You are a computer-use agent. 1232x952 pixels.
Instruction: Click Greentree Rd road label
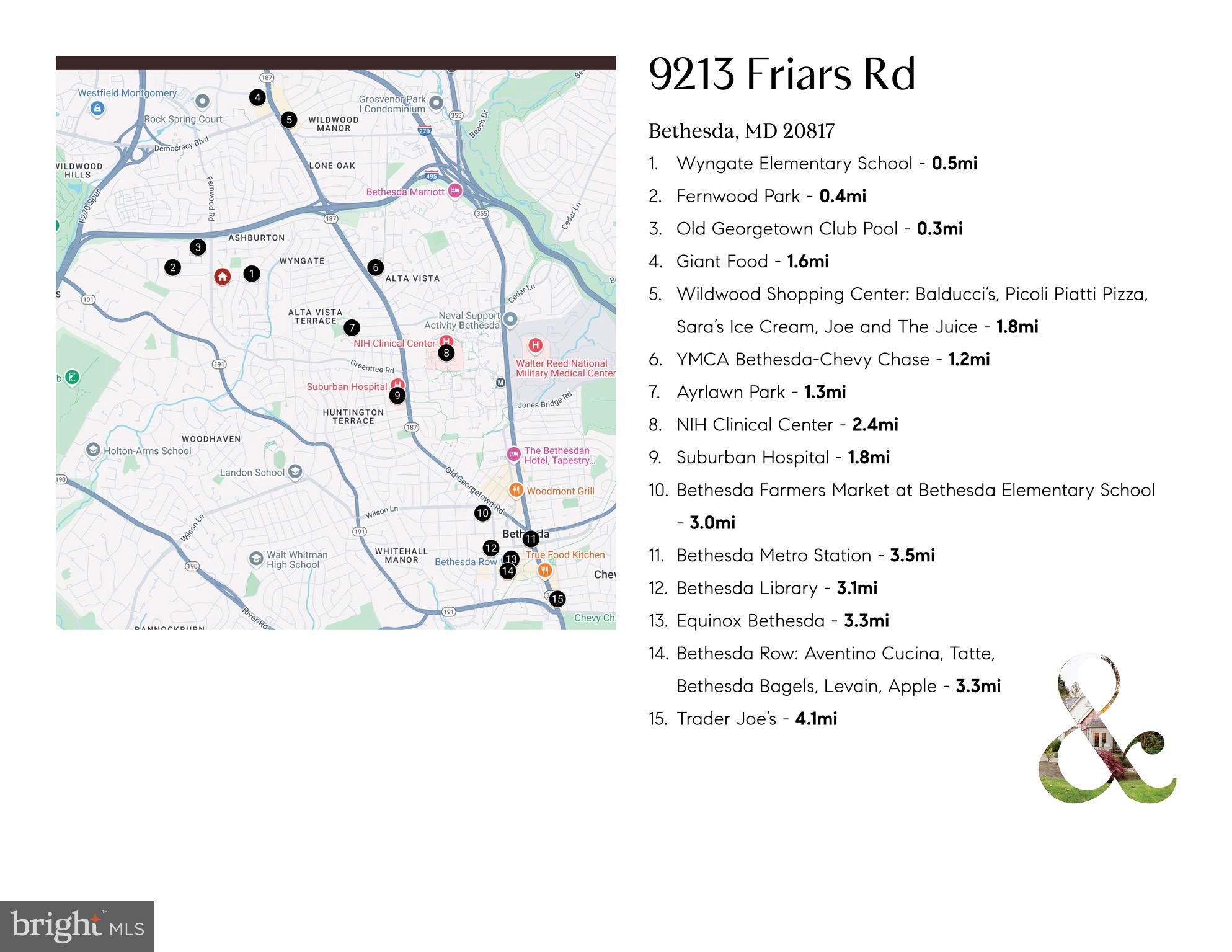click(x=372, y=367)
